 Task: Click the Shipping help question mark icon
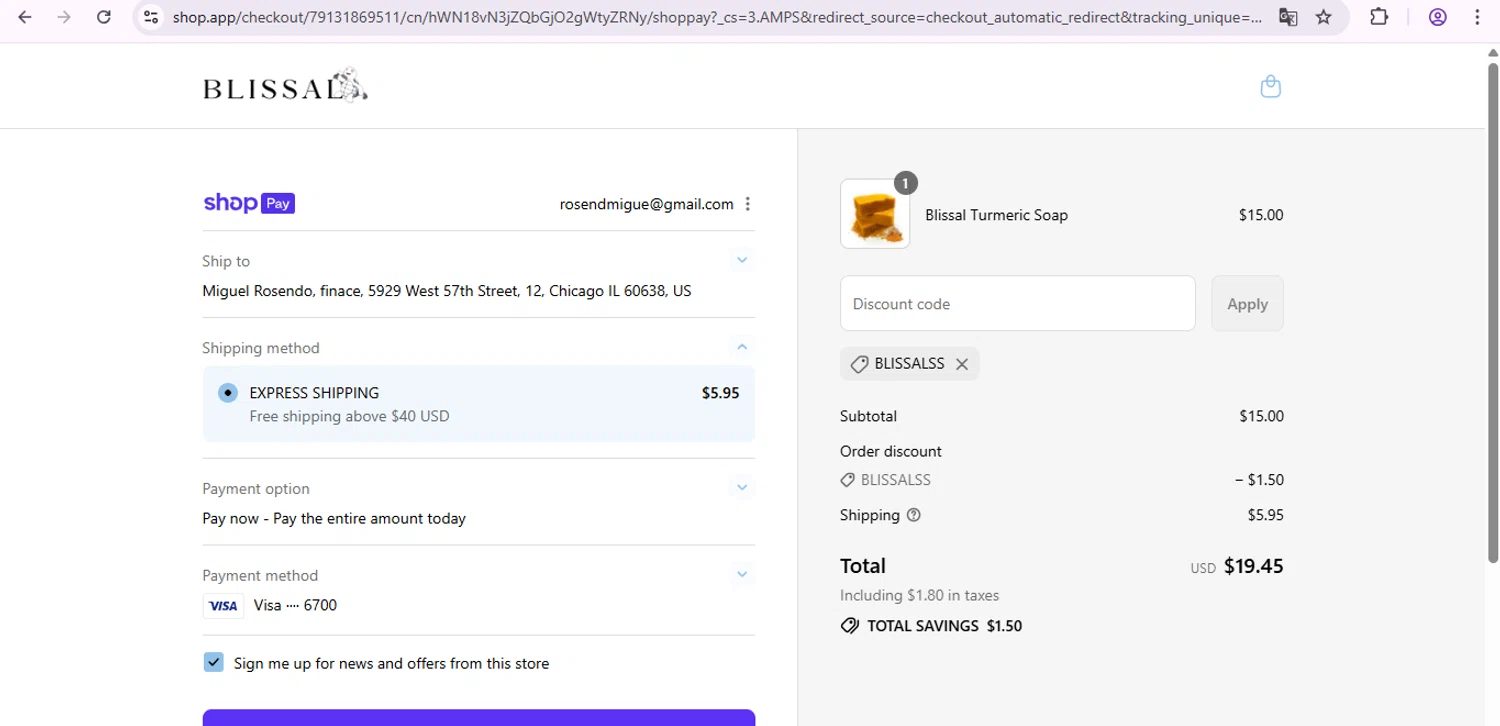coord(913,516)
